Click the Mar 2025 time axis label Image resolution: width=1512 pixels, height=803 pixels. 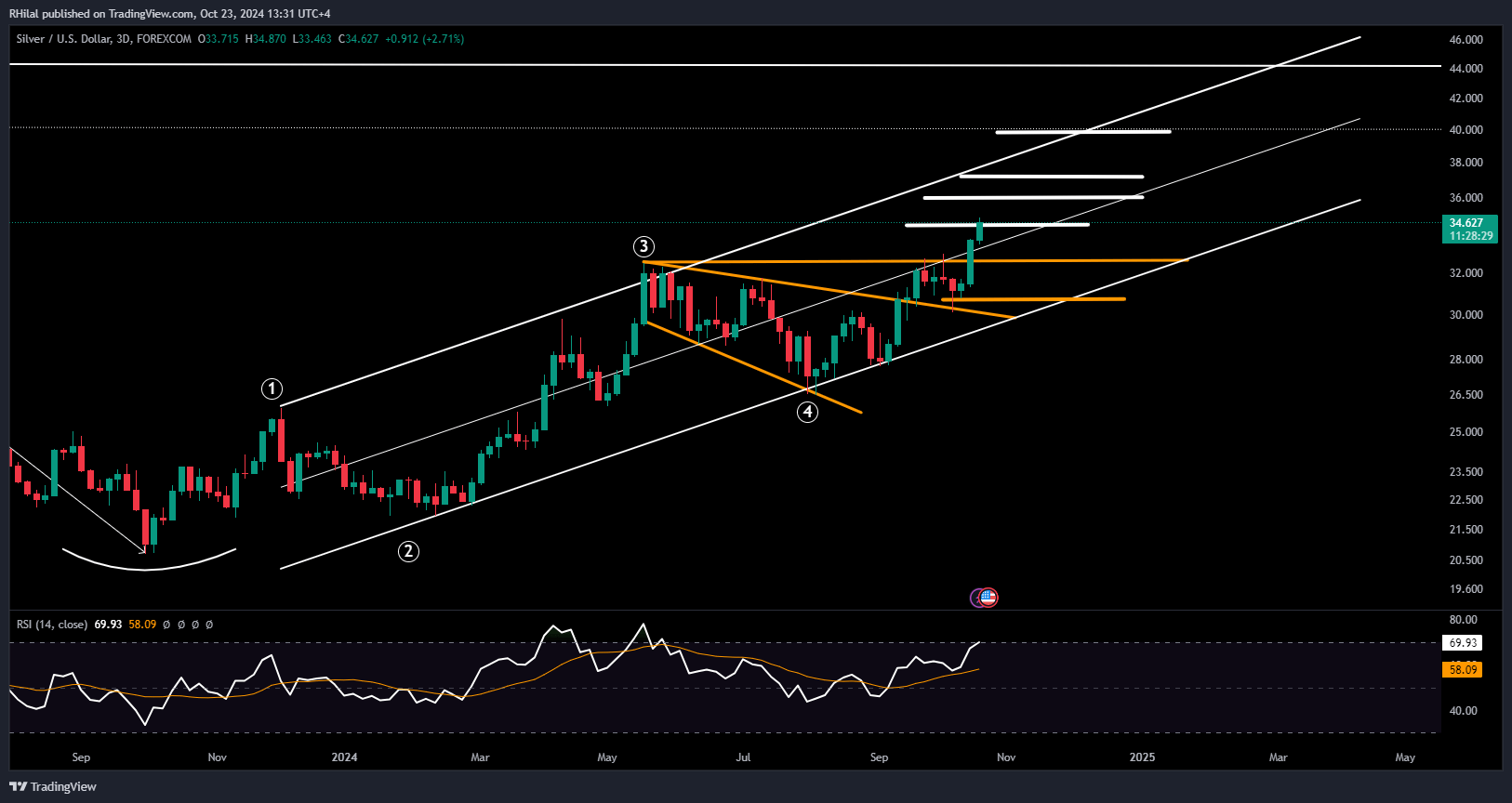pos(1279,757)
